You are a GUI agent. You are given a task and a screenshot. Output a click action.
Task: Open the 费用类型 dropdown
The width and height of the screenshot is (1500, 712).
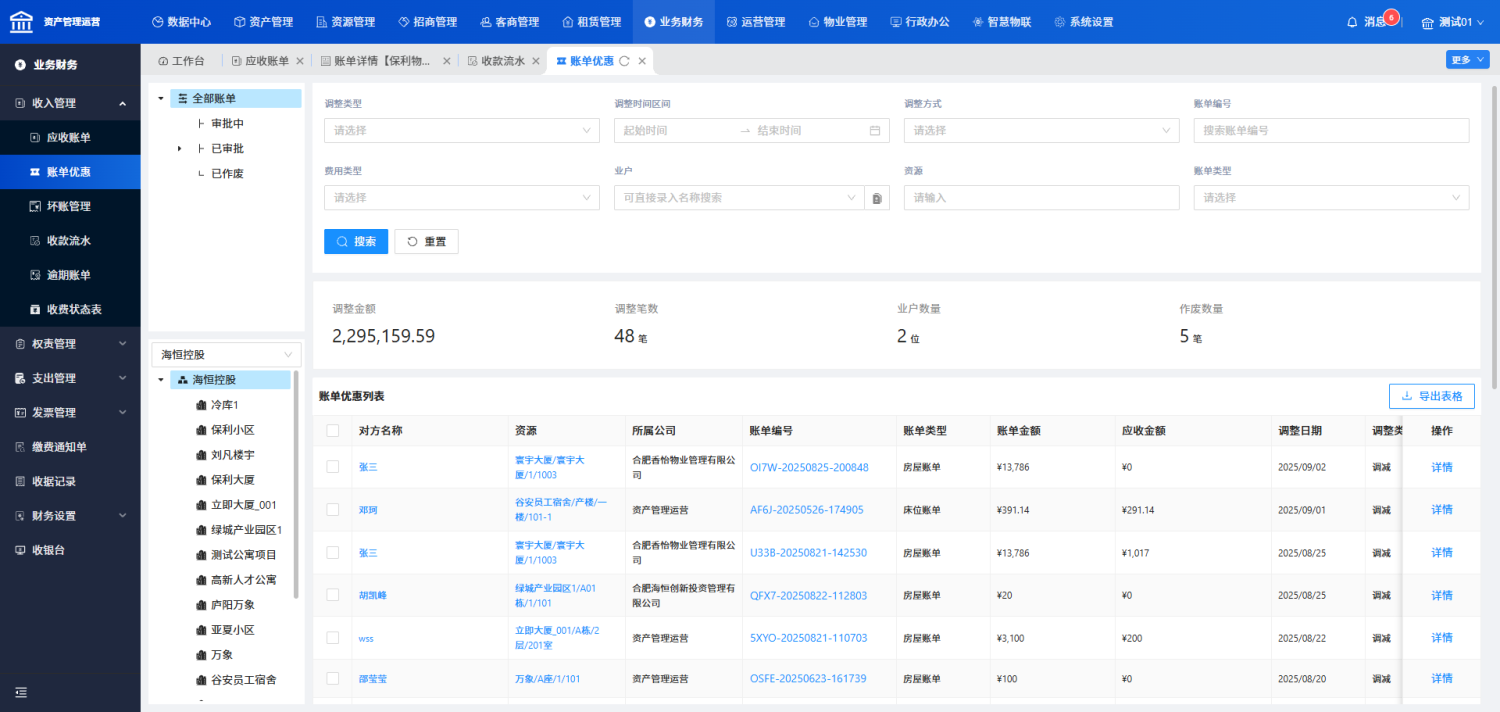point(462,198)
